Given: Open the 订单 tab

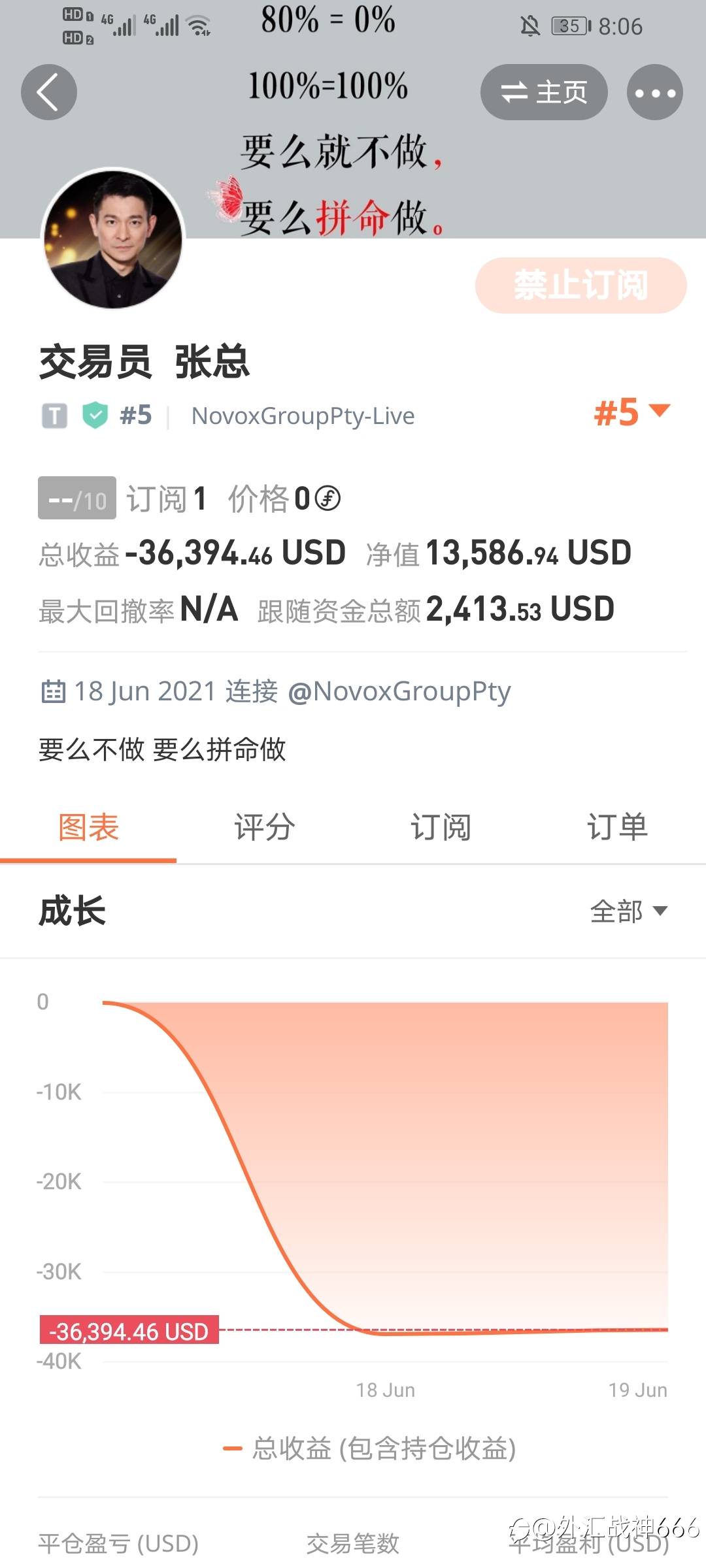Looking at the screenshot, I should [x=618, y=827].
